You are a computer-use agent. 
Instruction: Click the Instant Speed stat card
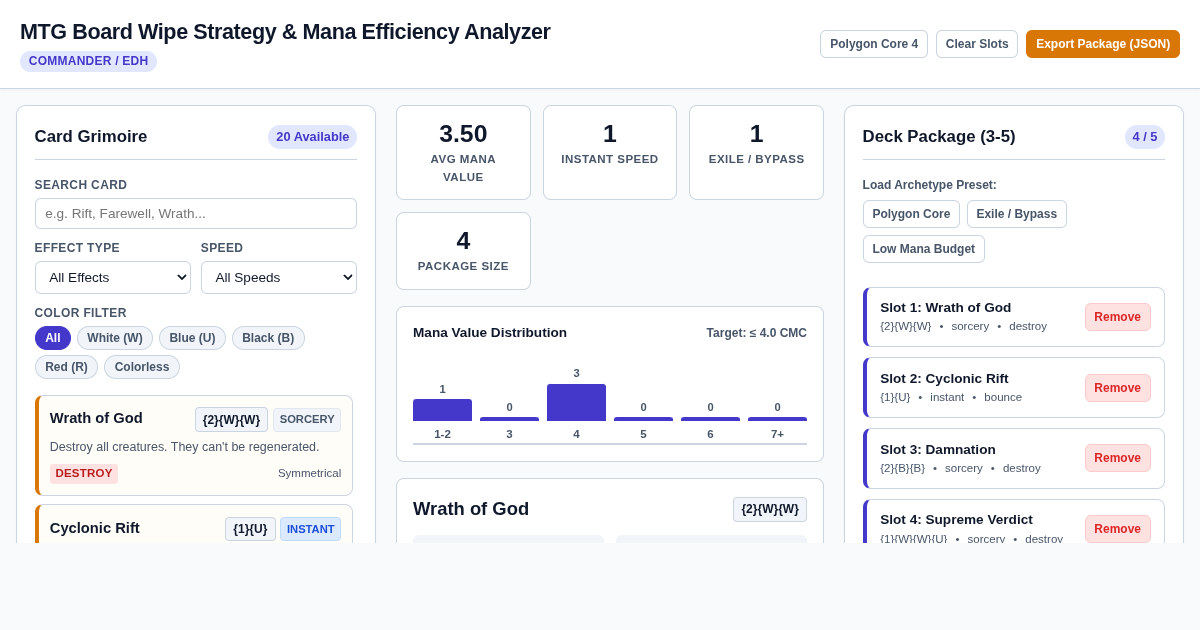click(x=610, y=152)
